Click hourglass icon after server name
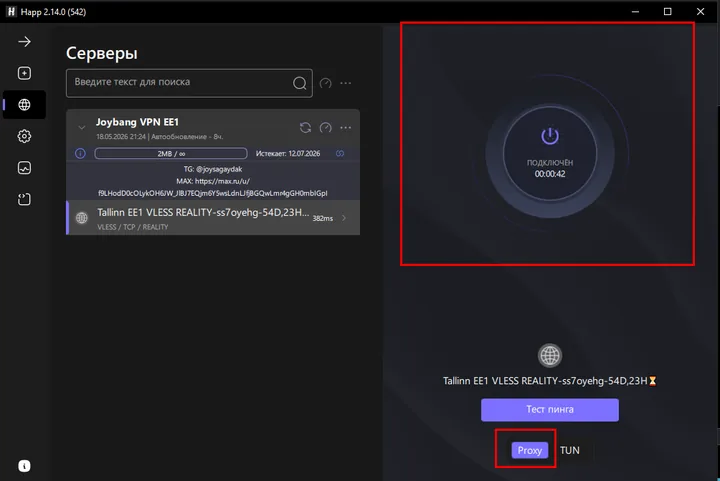720x481 pixels. tap(652, 381)
